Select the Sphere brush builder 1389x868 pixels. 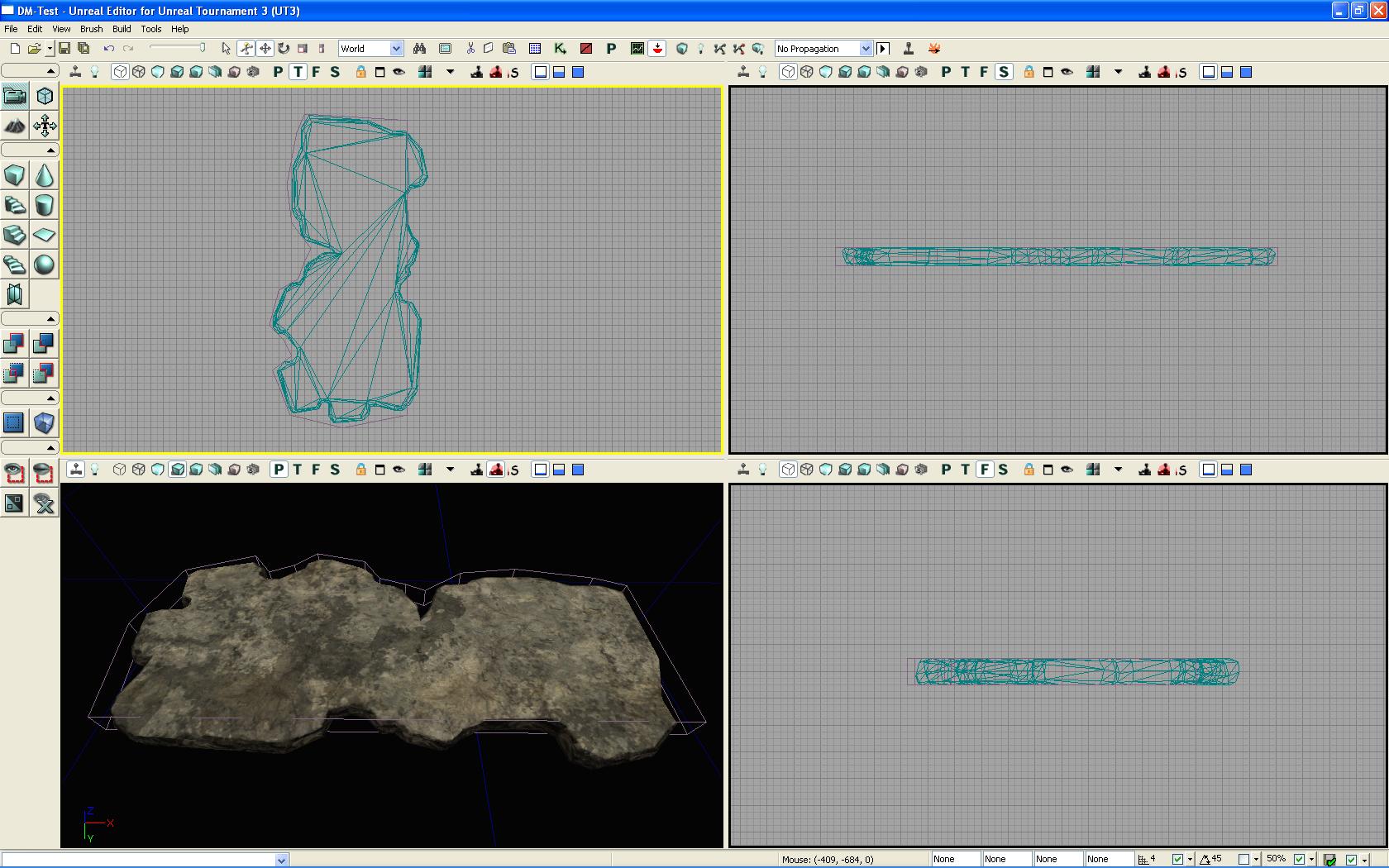point(44,265)
